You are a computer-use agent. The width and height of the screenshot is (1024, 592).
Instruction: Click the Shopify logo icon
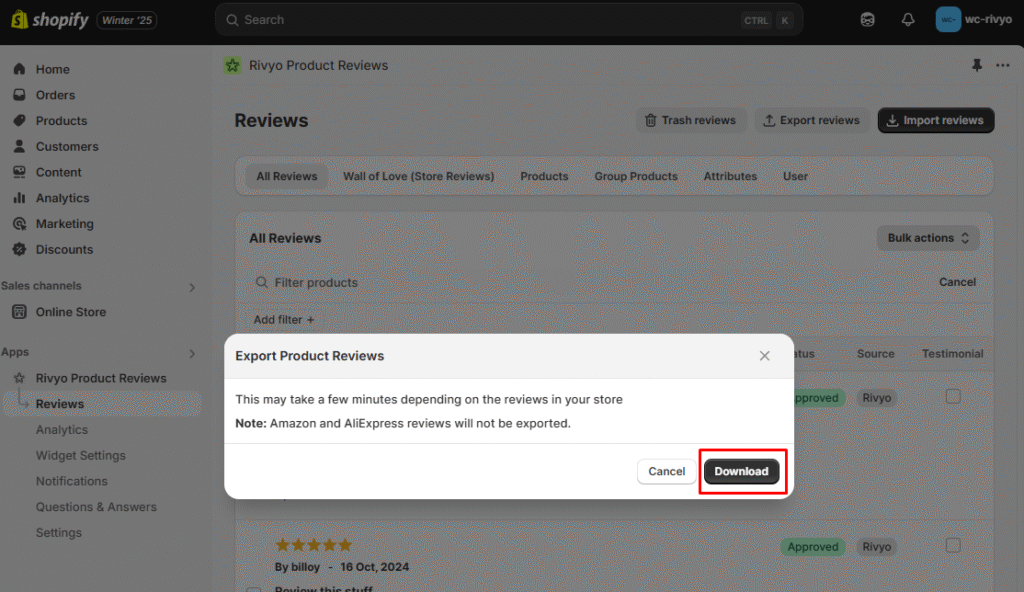(x=17, y=20)
